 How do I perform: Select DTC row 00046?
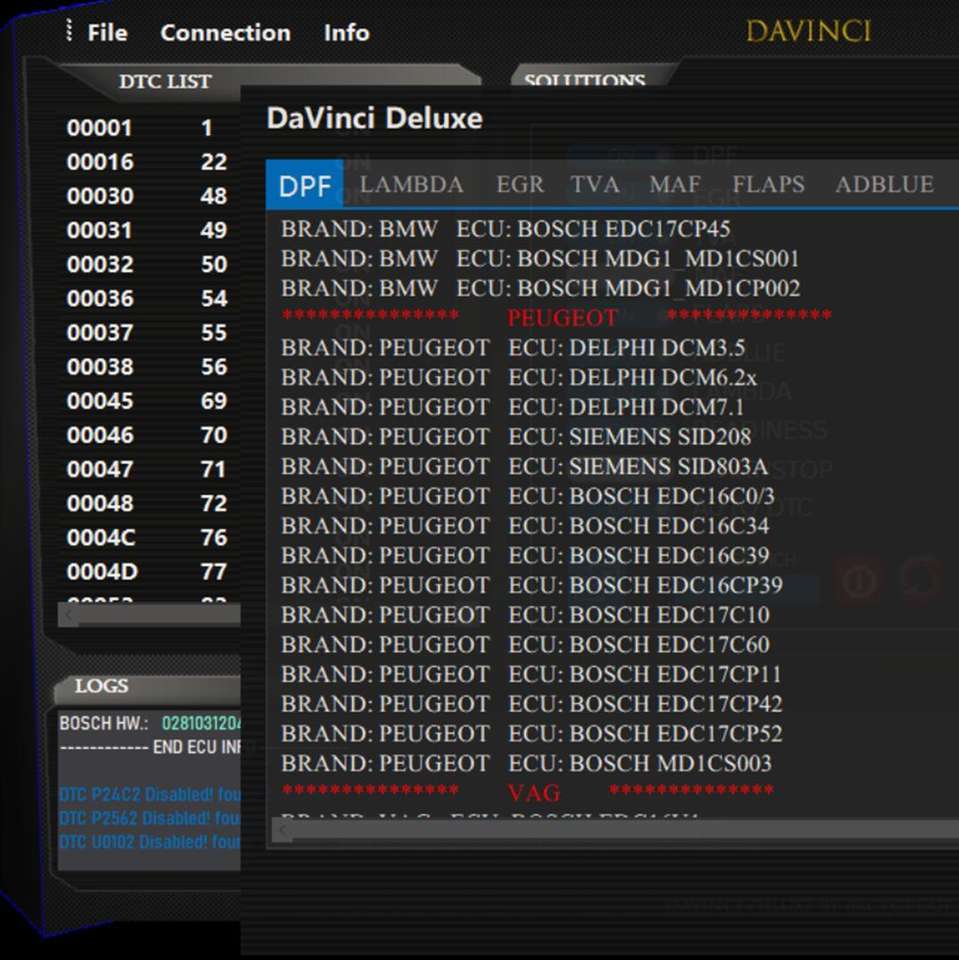coord(147,435)
